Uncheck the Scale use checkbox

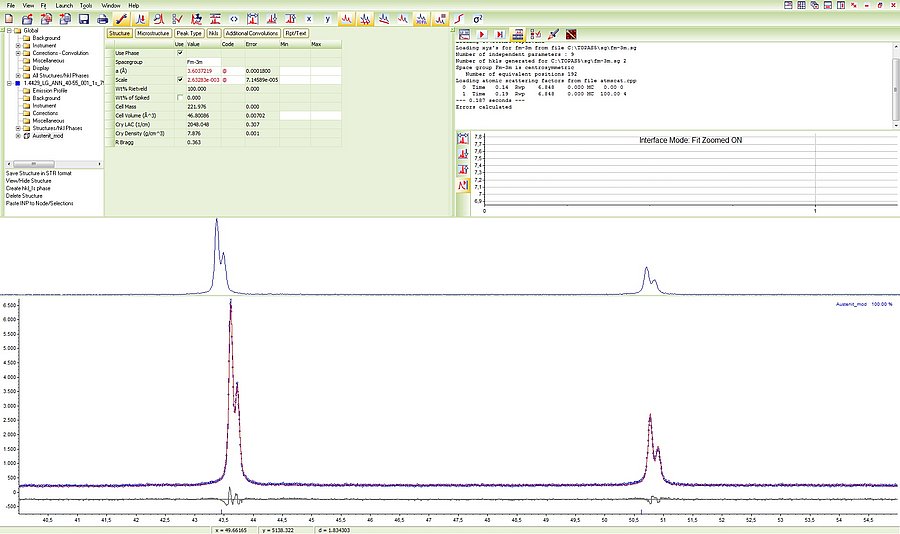click(x=180, y=79)
